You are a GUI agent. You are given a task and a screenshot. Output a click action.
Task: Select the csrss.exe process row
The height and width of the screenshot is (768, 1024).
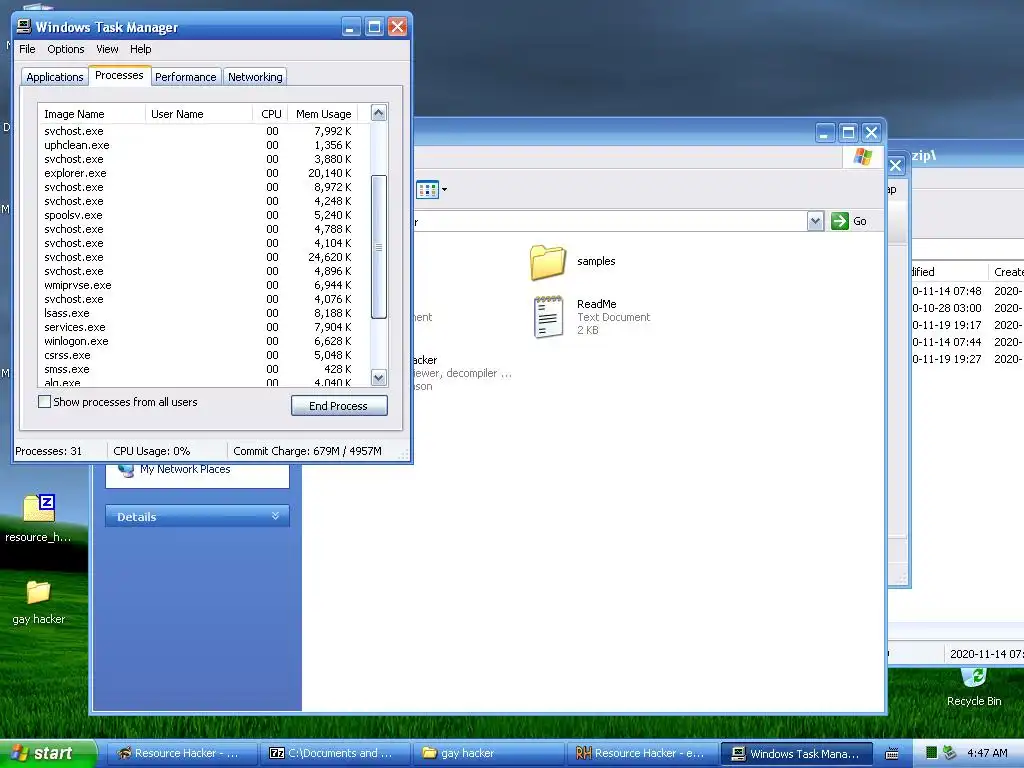click(x=204, y=355)
